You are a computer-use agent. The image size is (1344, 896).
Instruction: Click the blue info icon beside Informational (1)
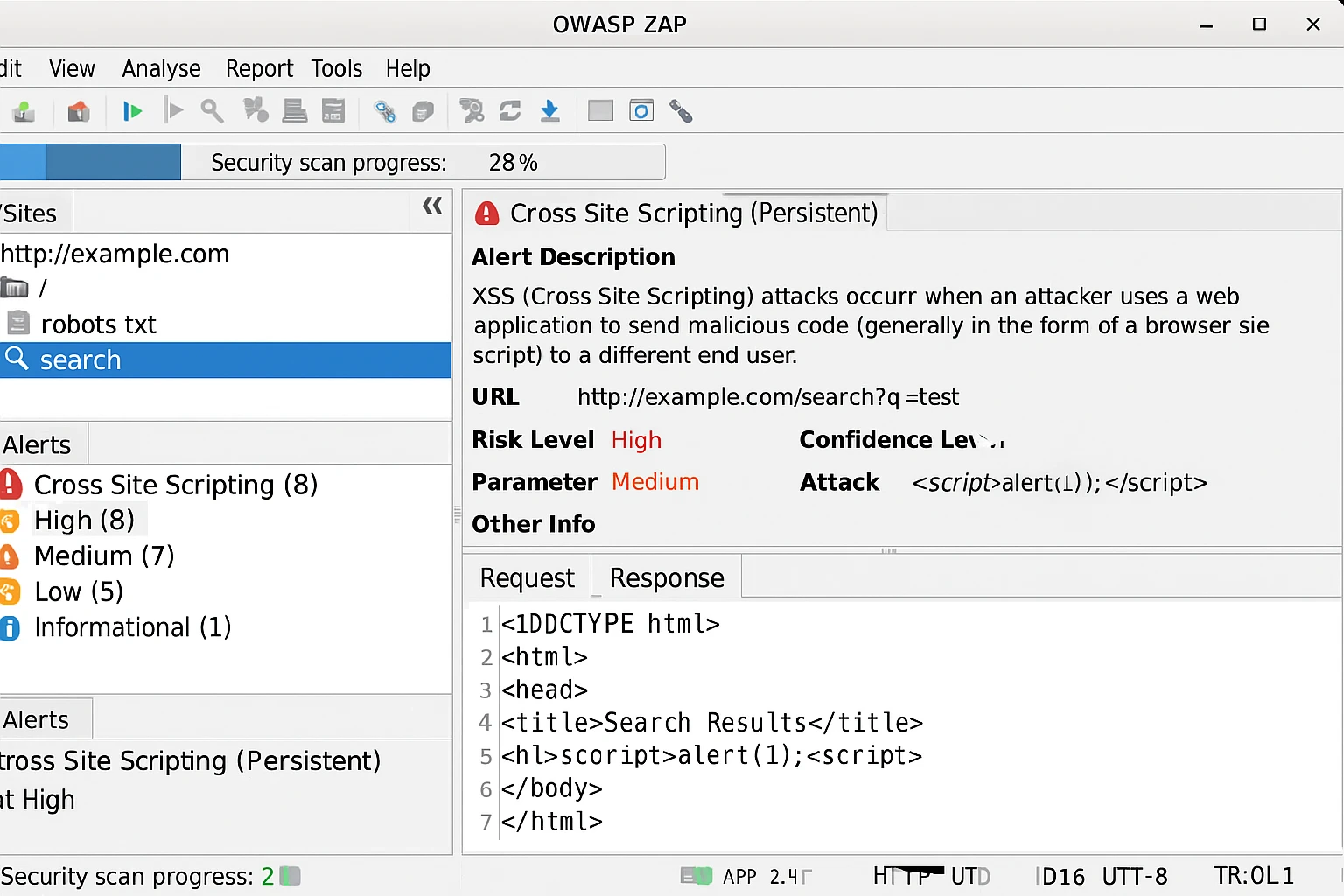pos(10,627)
